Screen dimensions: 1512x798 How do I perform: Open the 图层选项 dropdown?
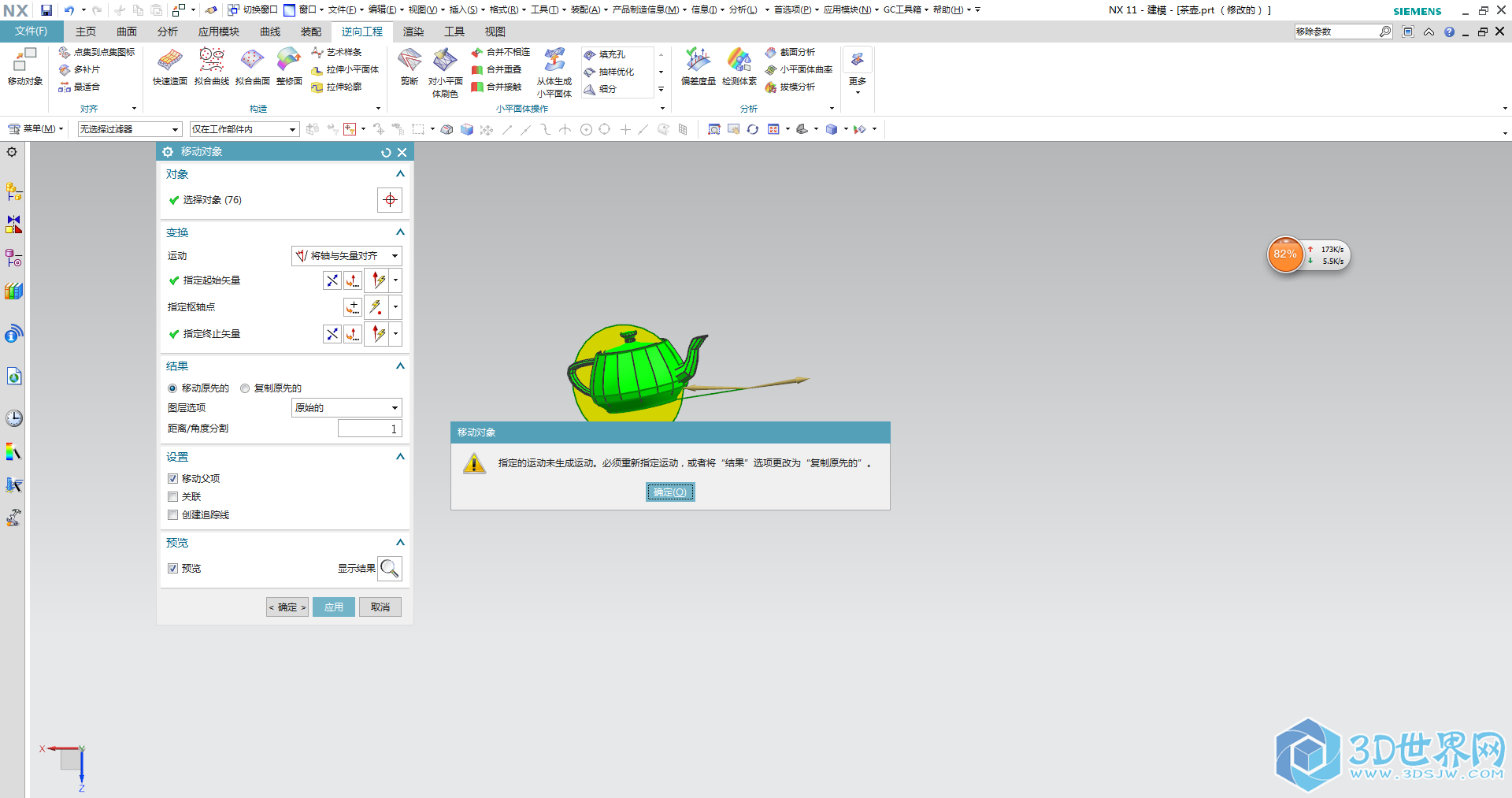[x=346, y=408]
